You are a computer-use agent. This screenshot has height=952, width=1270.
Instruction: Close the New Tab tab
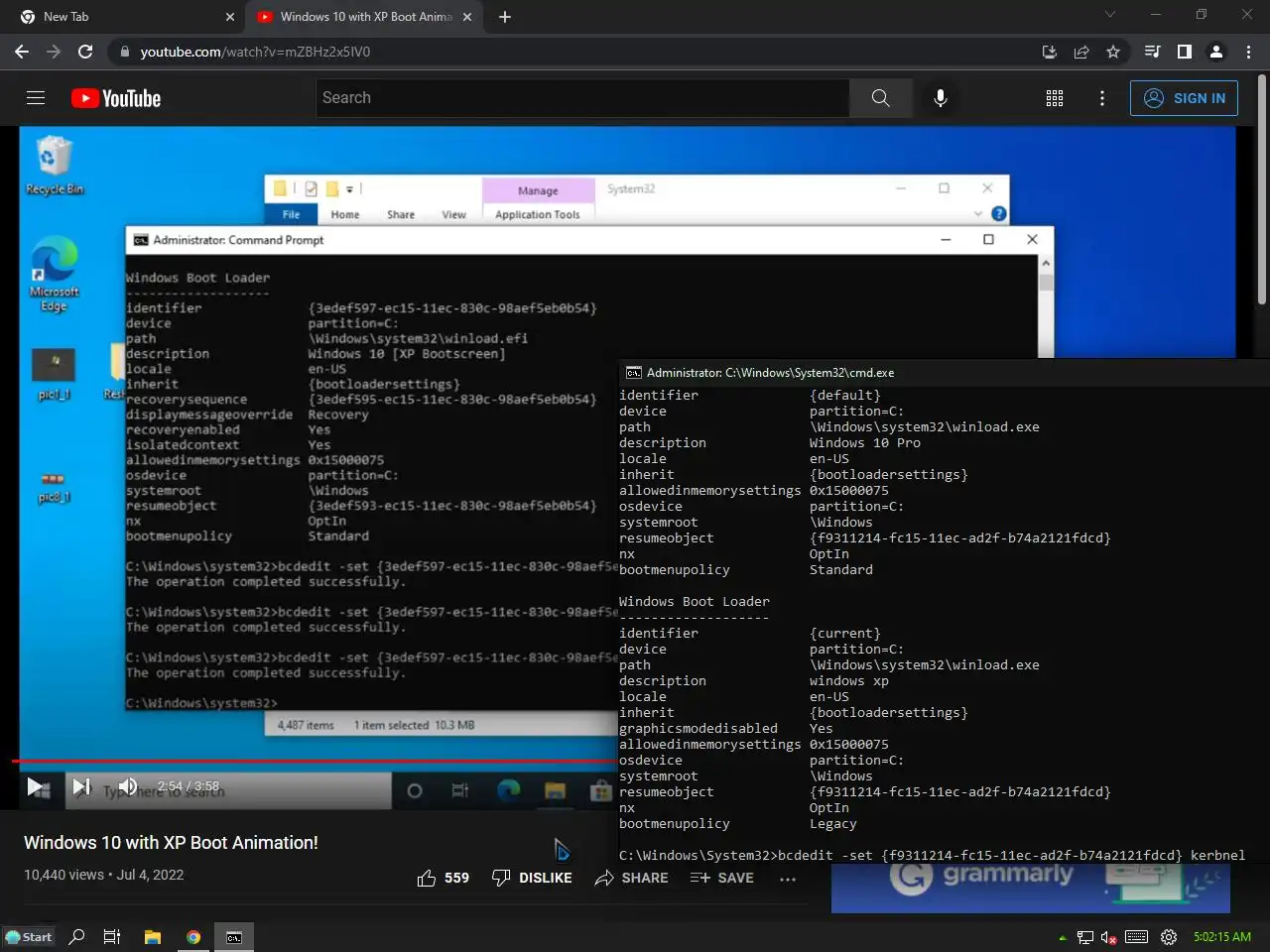point(230,17)
